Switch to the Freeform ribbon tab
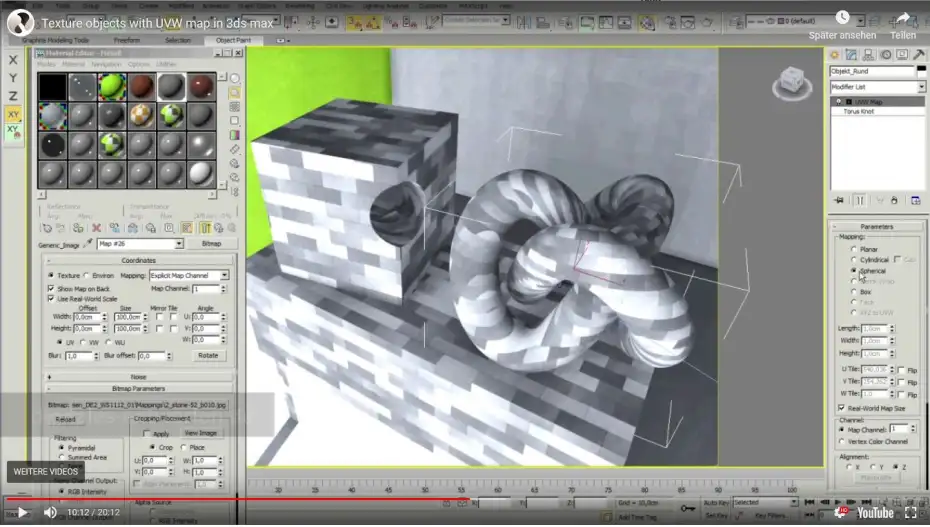Screen dimensions: 930x527 point(127,40)
